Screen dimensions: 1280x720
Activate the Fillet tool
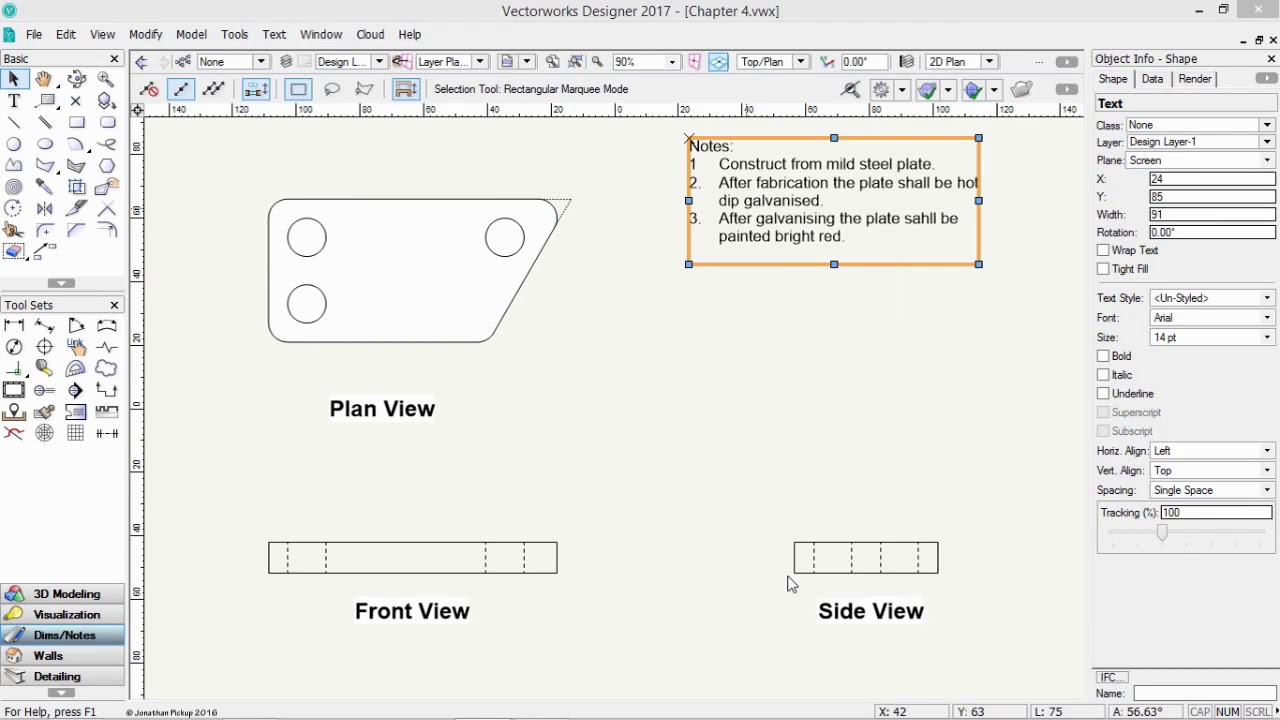coord(46,230)
